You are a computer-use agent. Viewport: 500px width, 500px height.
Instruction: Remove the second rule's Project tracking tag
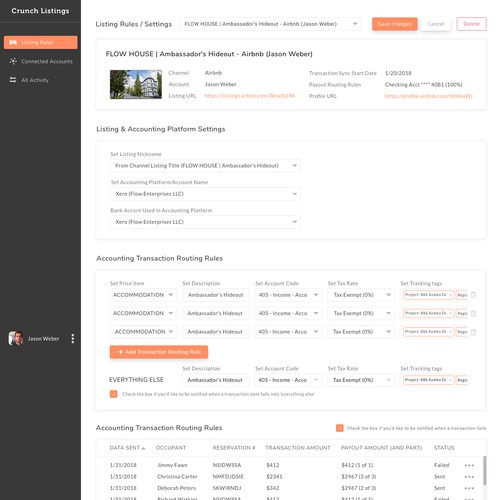[x=450, y=313]
